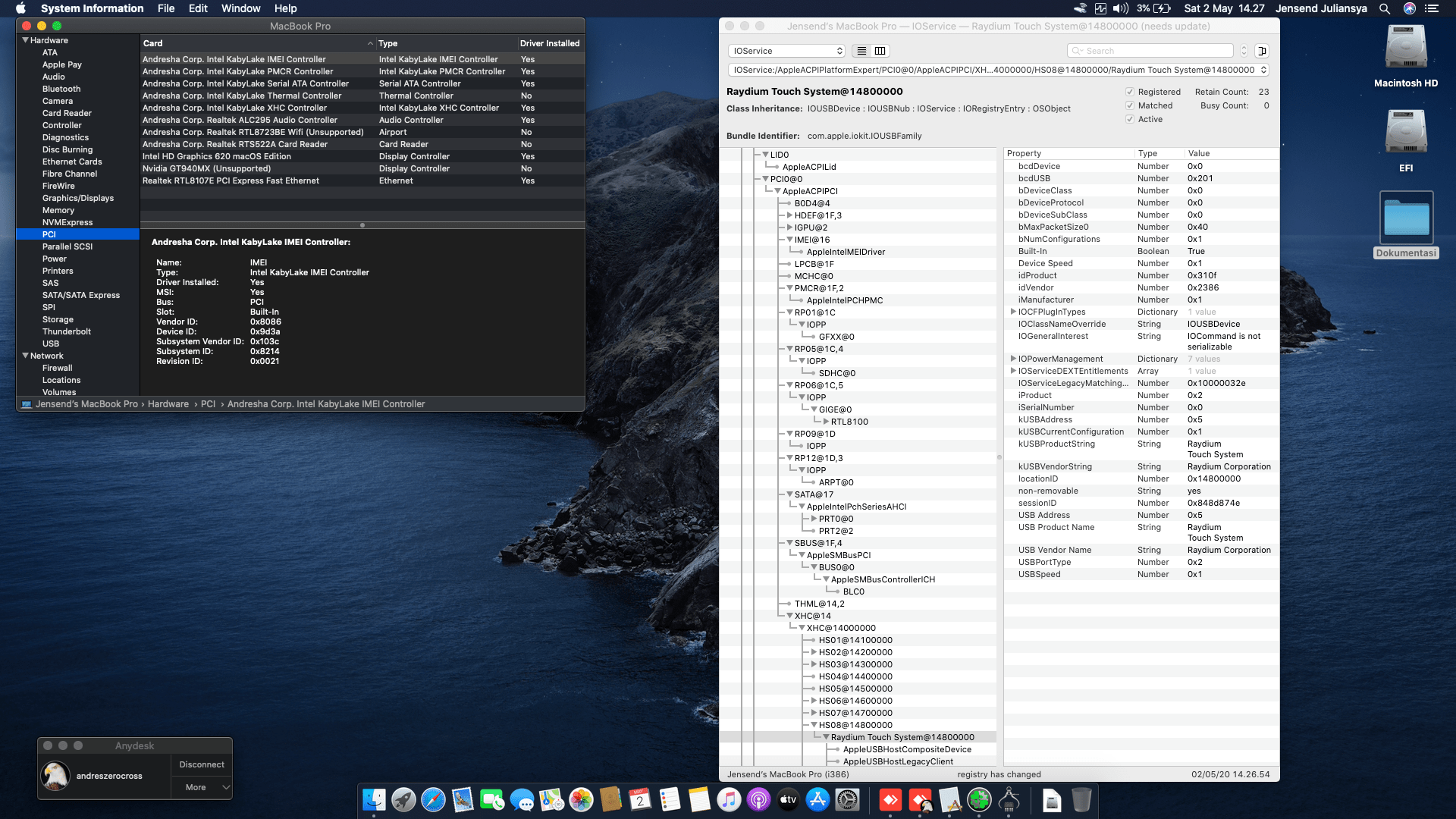Open Messages from the Dock

522,800
